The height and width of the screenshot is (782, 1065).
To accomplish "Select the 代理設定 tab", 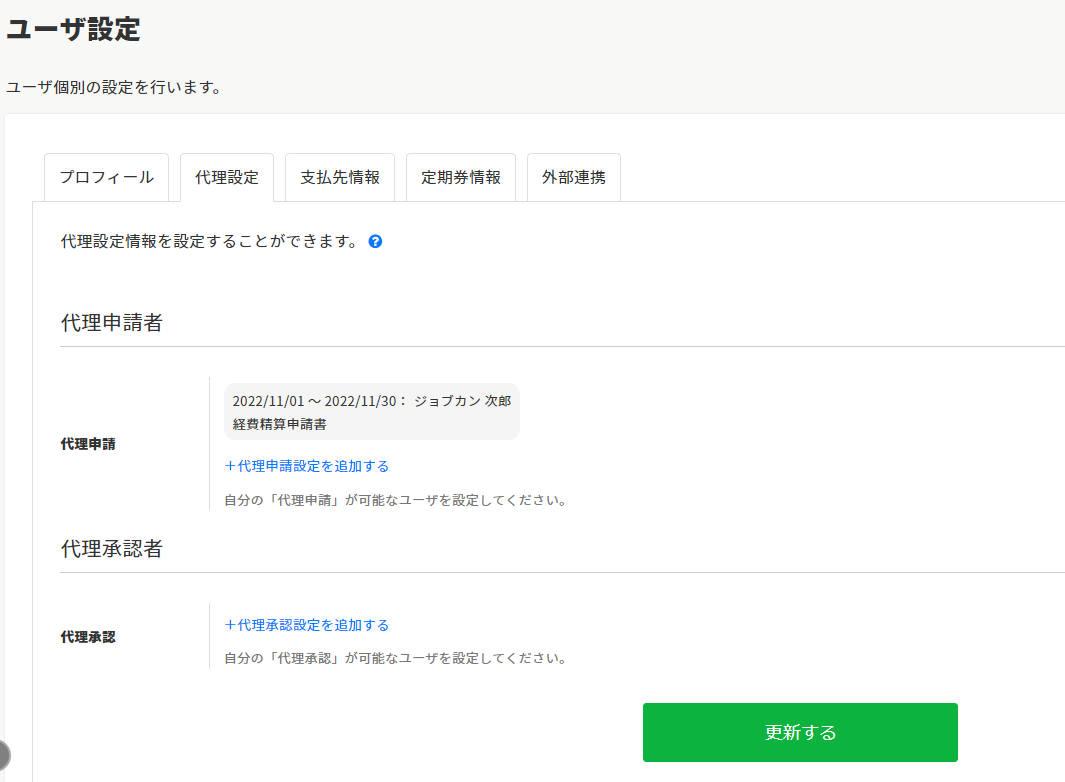I will 227,178.
